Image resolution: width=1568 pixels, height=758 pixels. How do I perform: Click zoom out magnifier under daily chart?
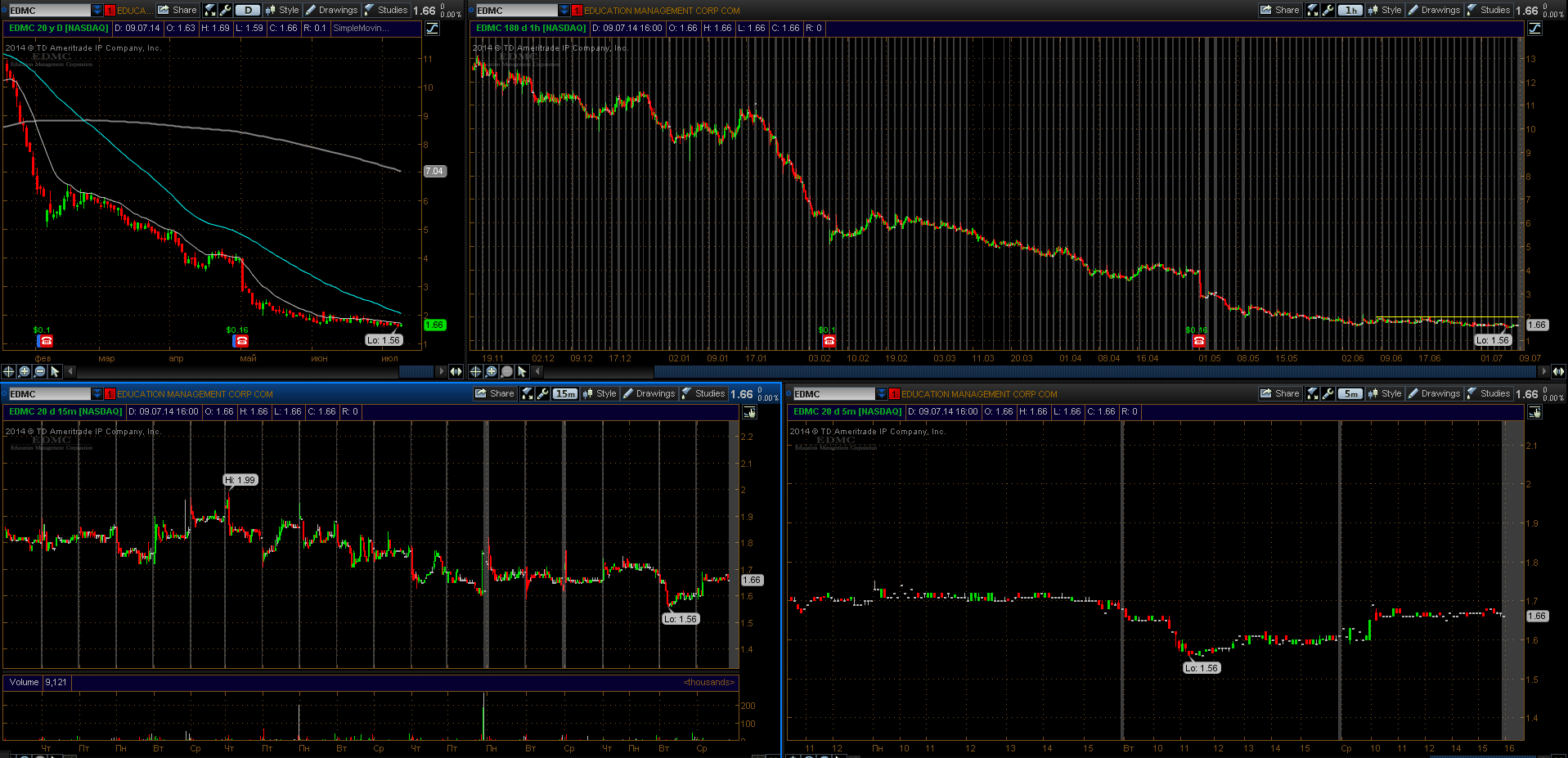(x=40, y=371)
